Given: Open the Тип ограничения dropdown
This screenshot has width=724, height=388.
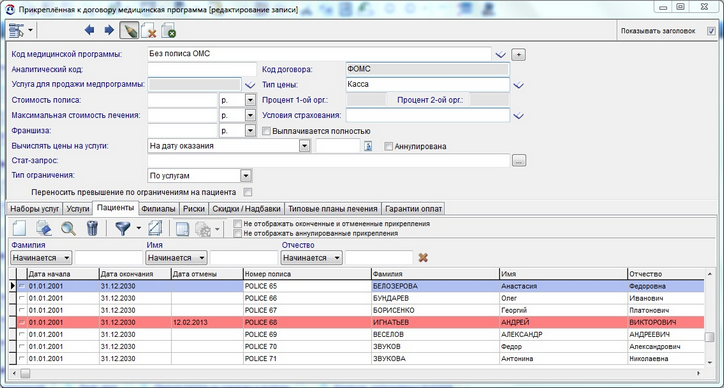Looking at the screenshot, I should pyautogui.click(x=246, y=176).
